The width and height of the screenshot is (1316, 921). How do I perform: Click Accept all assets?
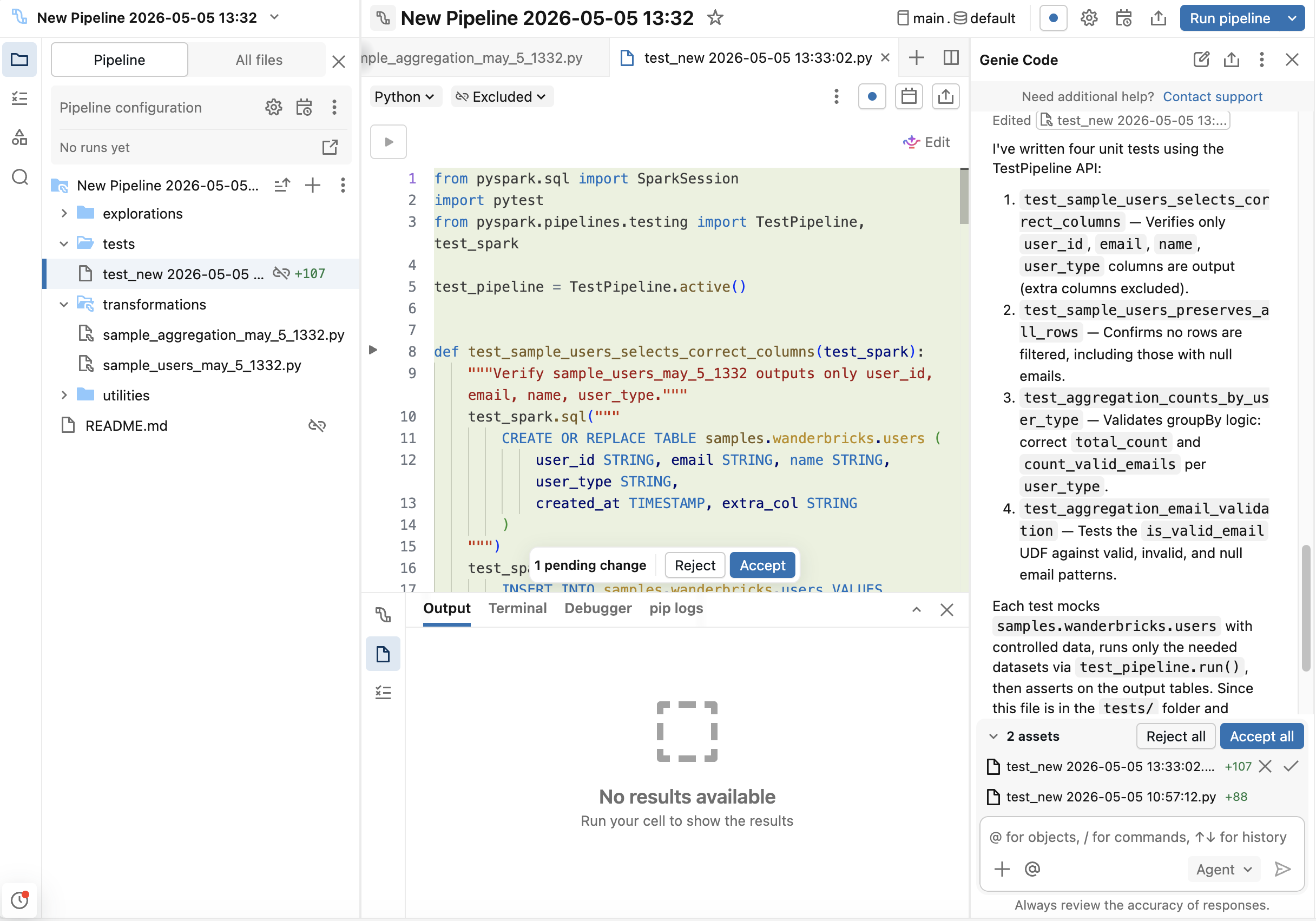click(x=1261, y=736)
